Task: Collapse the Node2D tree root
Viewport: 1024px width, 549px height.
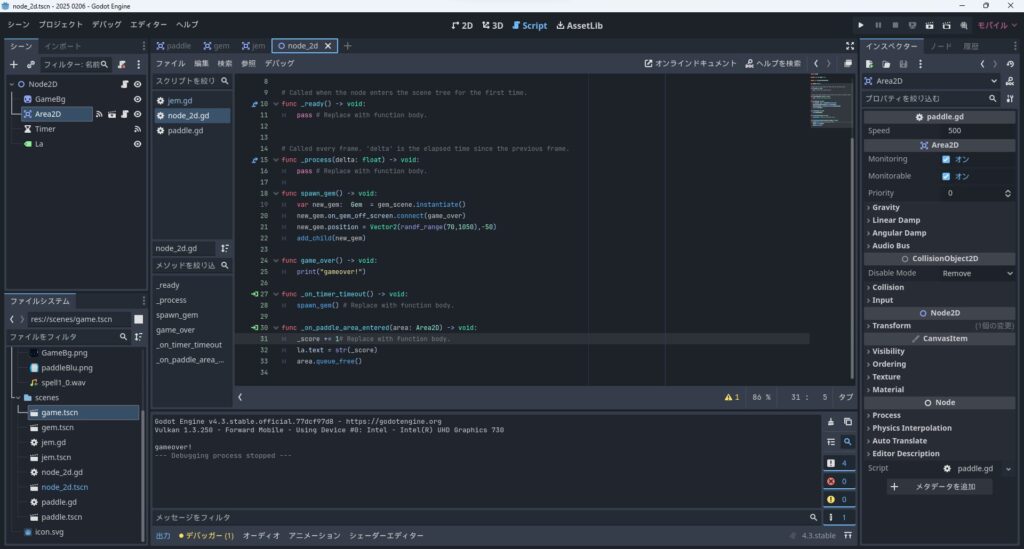Action: [12, 84]
